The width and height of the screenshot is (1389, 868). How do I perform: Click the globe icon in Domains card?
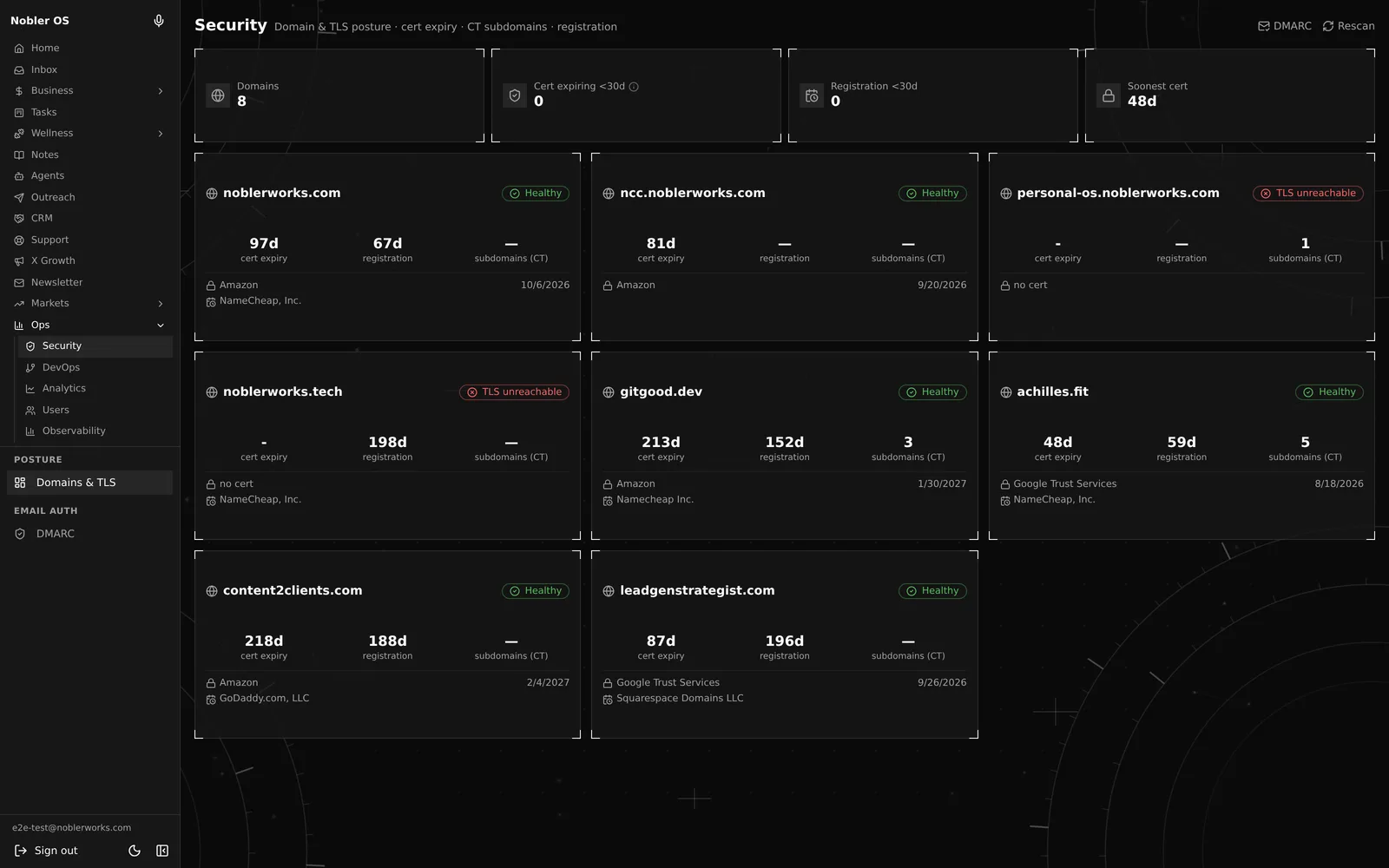point(218,95)
